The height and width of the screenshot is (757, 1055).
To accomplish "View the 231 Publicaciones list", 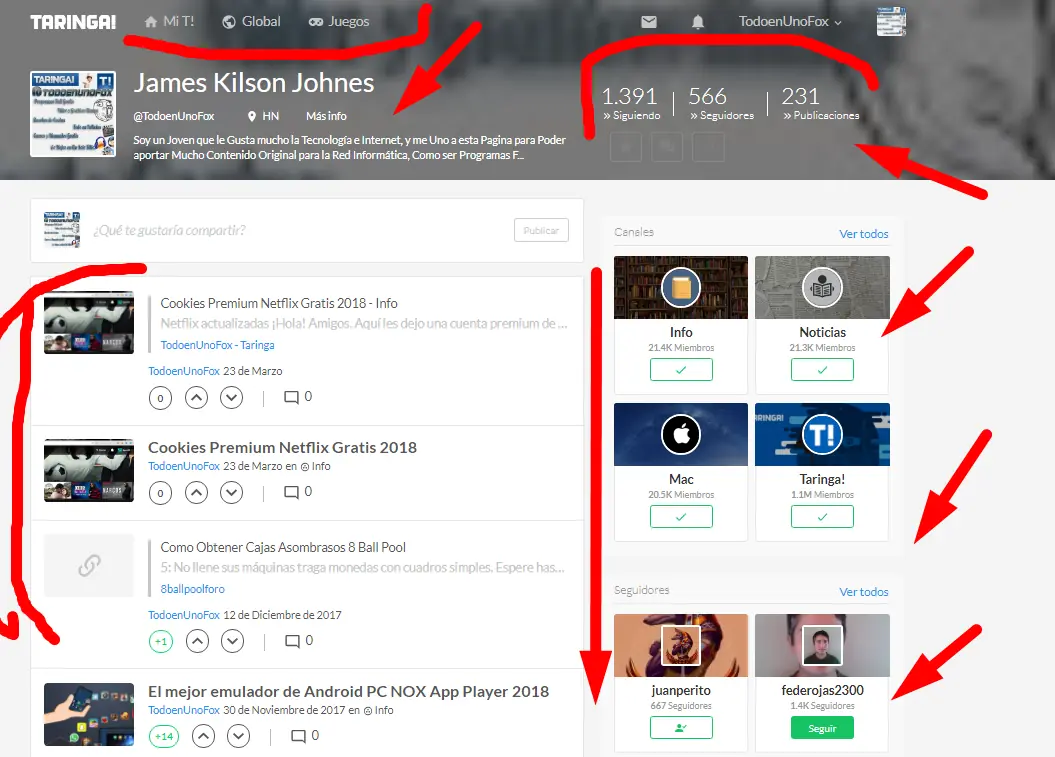I will click(x=821, y=103).
